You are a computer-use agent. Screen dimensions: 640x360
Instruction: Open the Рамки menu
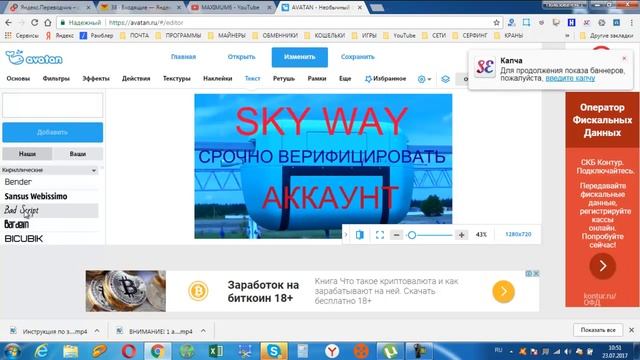(317, 78)
